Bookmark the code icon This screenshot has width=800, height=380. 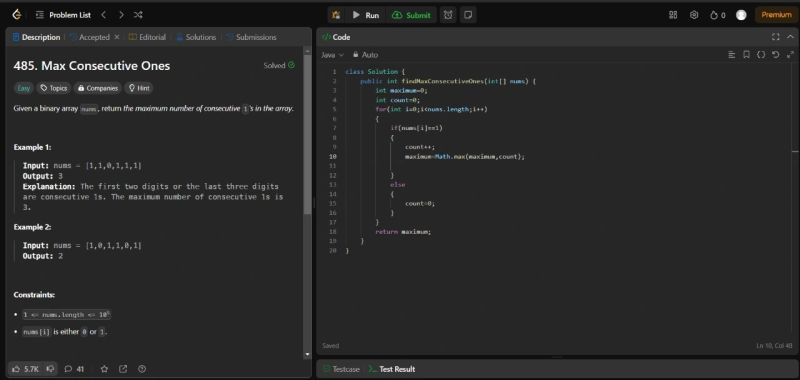coord(746,55)
